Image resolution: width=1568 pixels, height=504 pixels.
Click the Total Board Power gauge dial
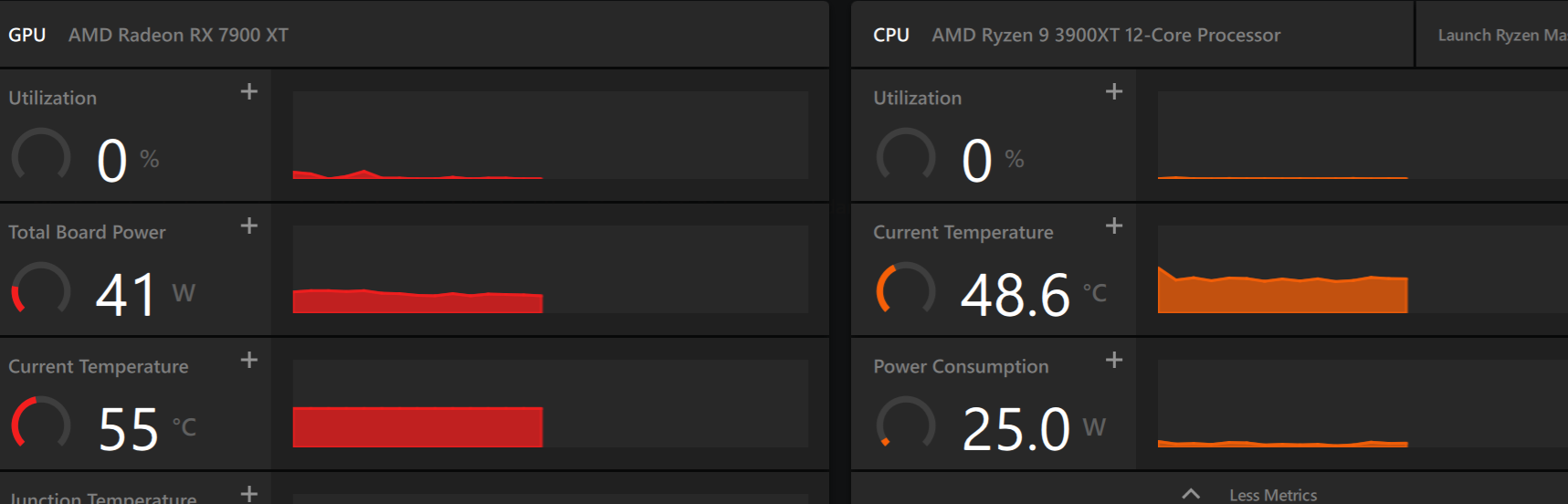click(41, 291)
